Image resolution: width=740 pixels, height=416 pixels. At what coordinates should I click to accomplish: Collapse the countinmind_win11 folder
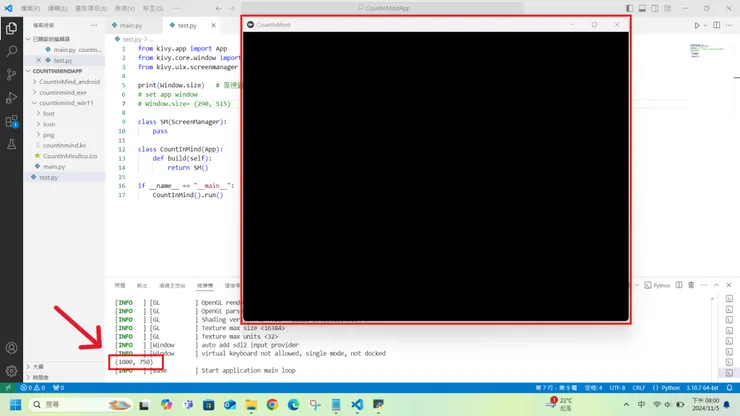tap(66, 103)
